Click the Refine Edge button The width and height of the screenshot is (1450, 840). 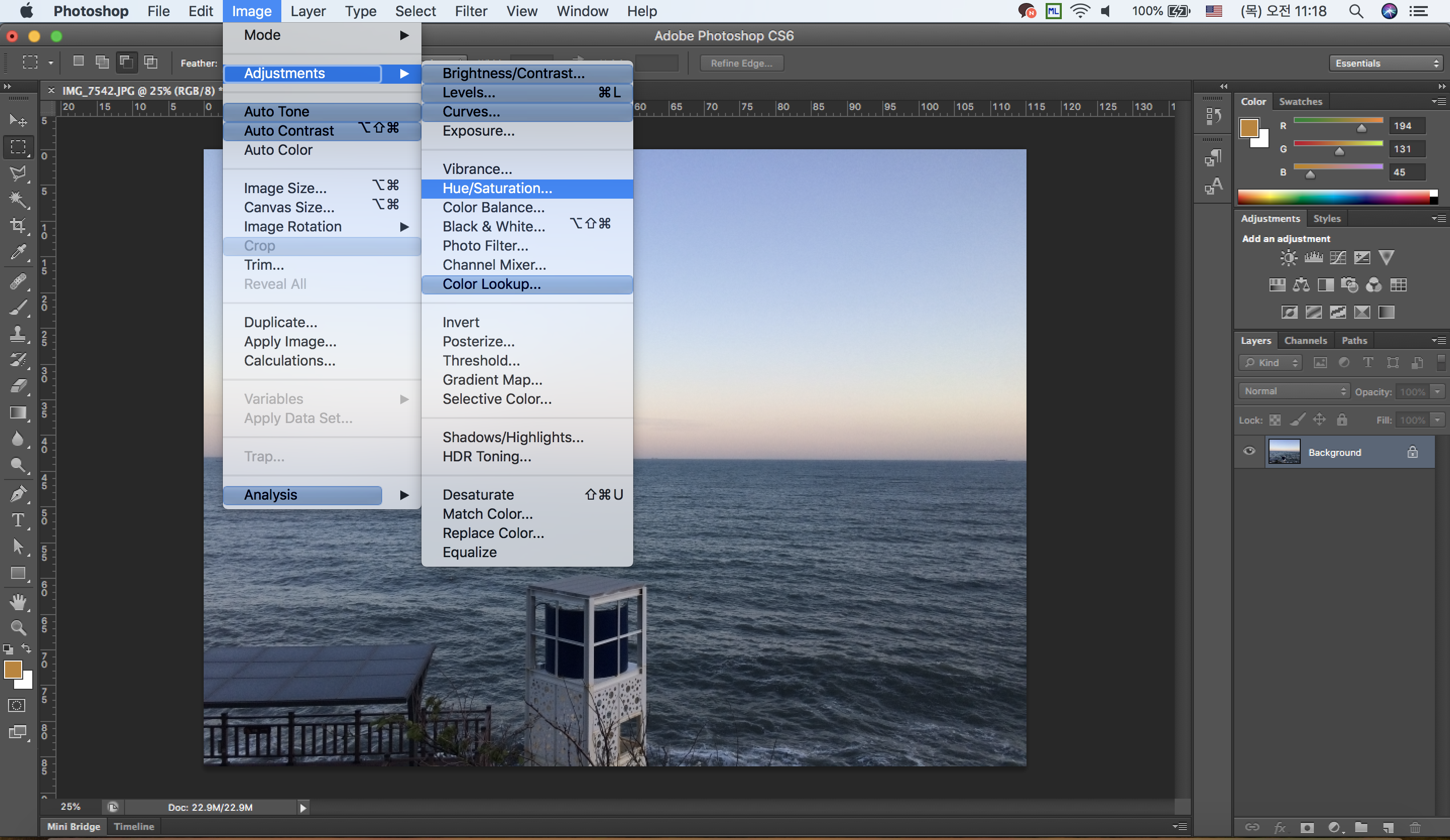coord(741,63)
